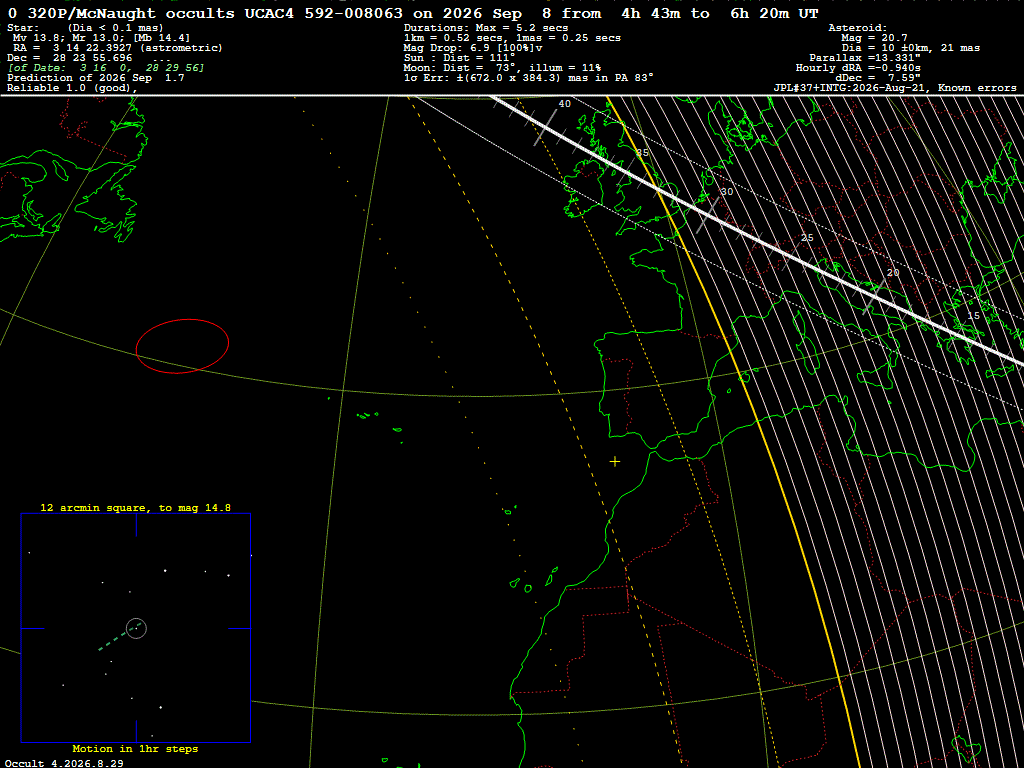Select the bright star near bottom of finder chart
The width and height of the screenshot is (1024, 768).
point(161,707)
